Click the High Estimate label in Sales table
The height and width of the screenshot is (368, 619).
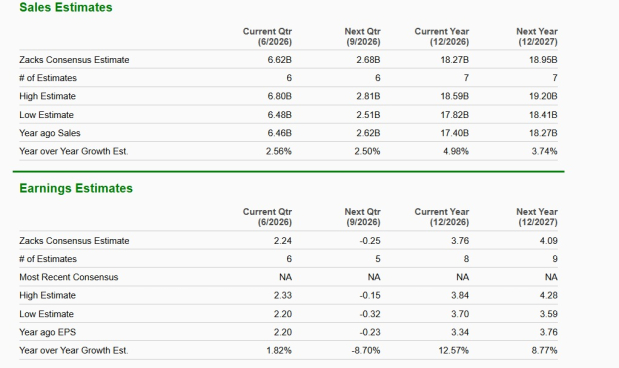[47, 96]
